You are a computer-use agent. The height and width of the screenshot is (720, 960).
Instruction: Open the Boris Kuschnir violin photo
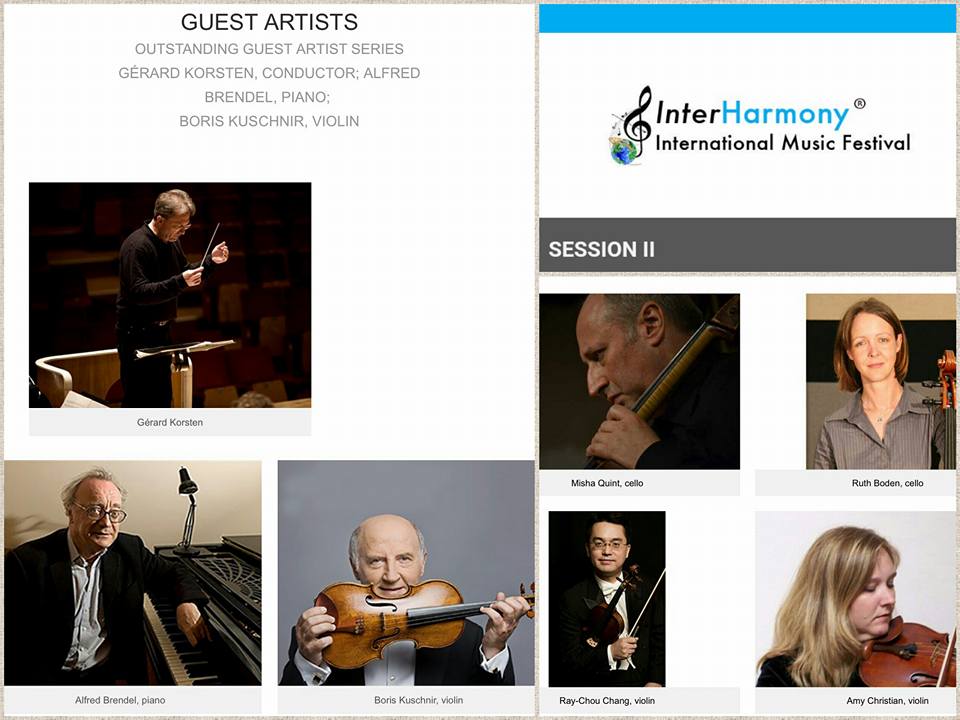(407, 573)
